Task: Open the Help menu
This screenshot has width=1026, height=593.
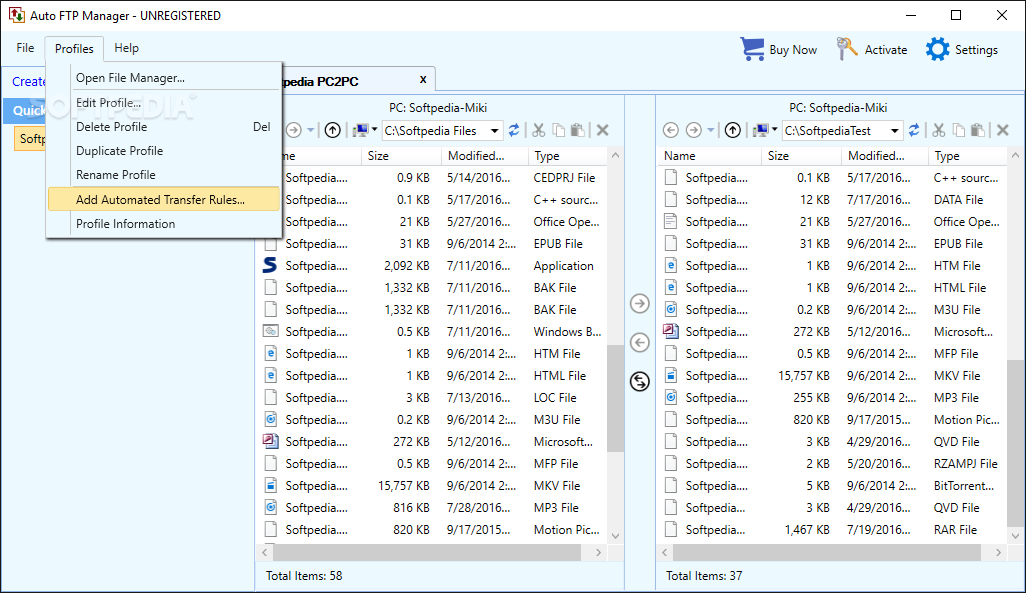Action: pyautogui.click(x=126, y=48)
